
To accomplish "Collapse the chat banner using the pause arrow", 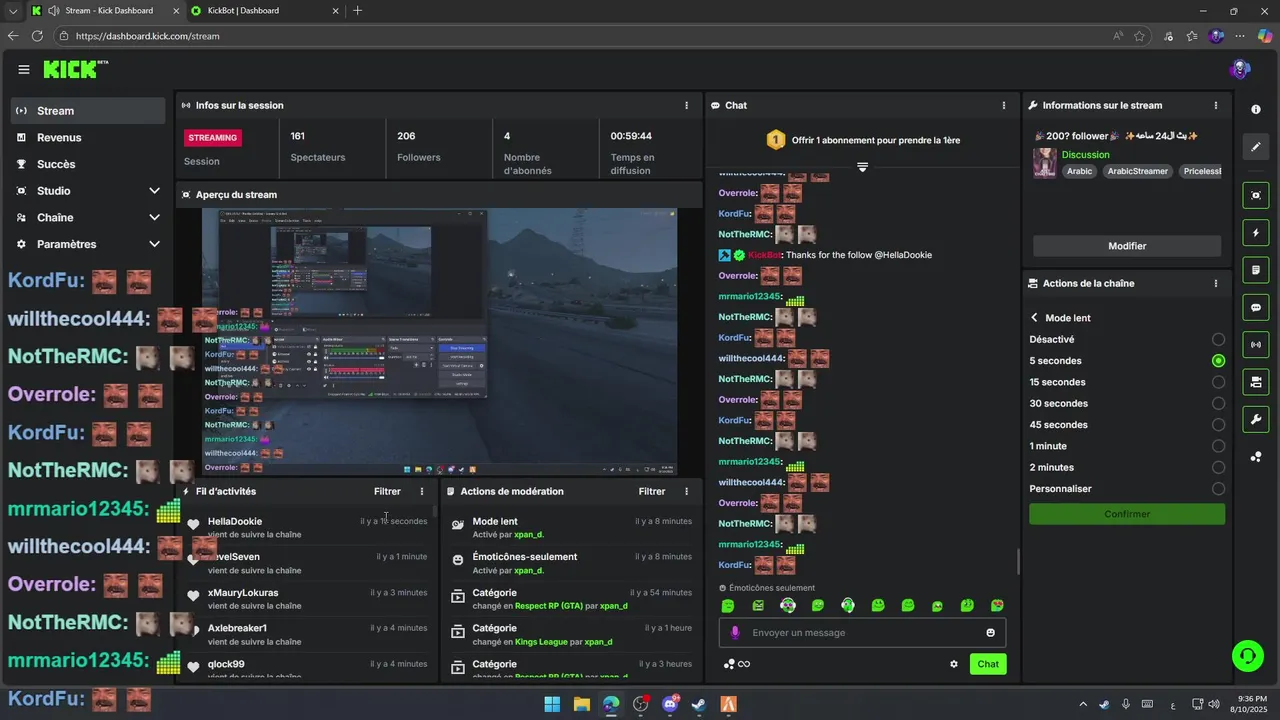I will point(862,167).
